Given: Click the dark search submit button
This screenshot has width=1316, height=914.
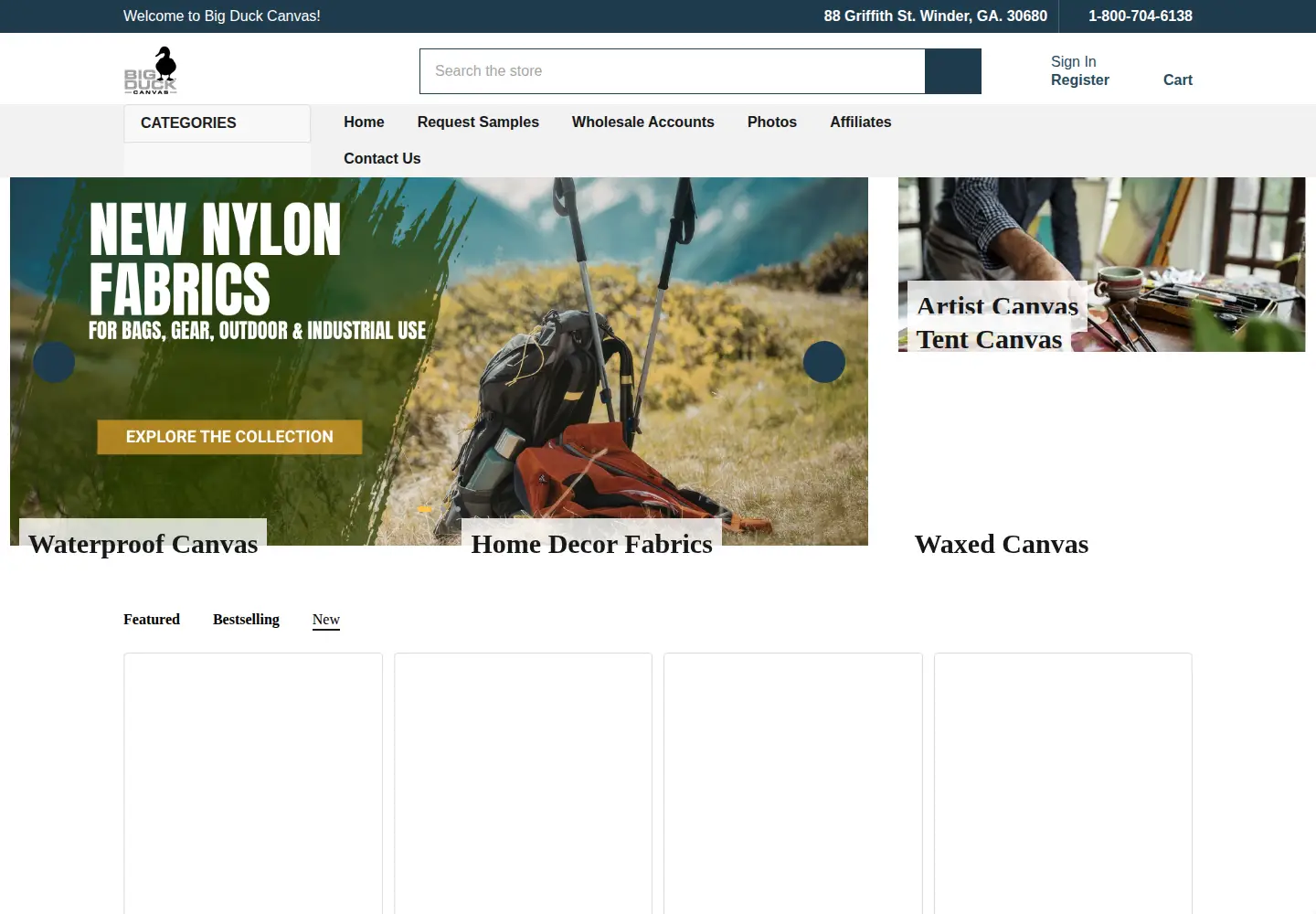Looking at the screenshot, I should pos(953,71).
